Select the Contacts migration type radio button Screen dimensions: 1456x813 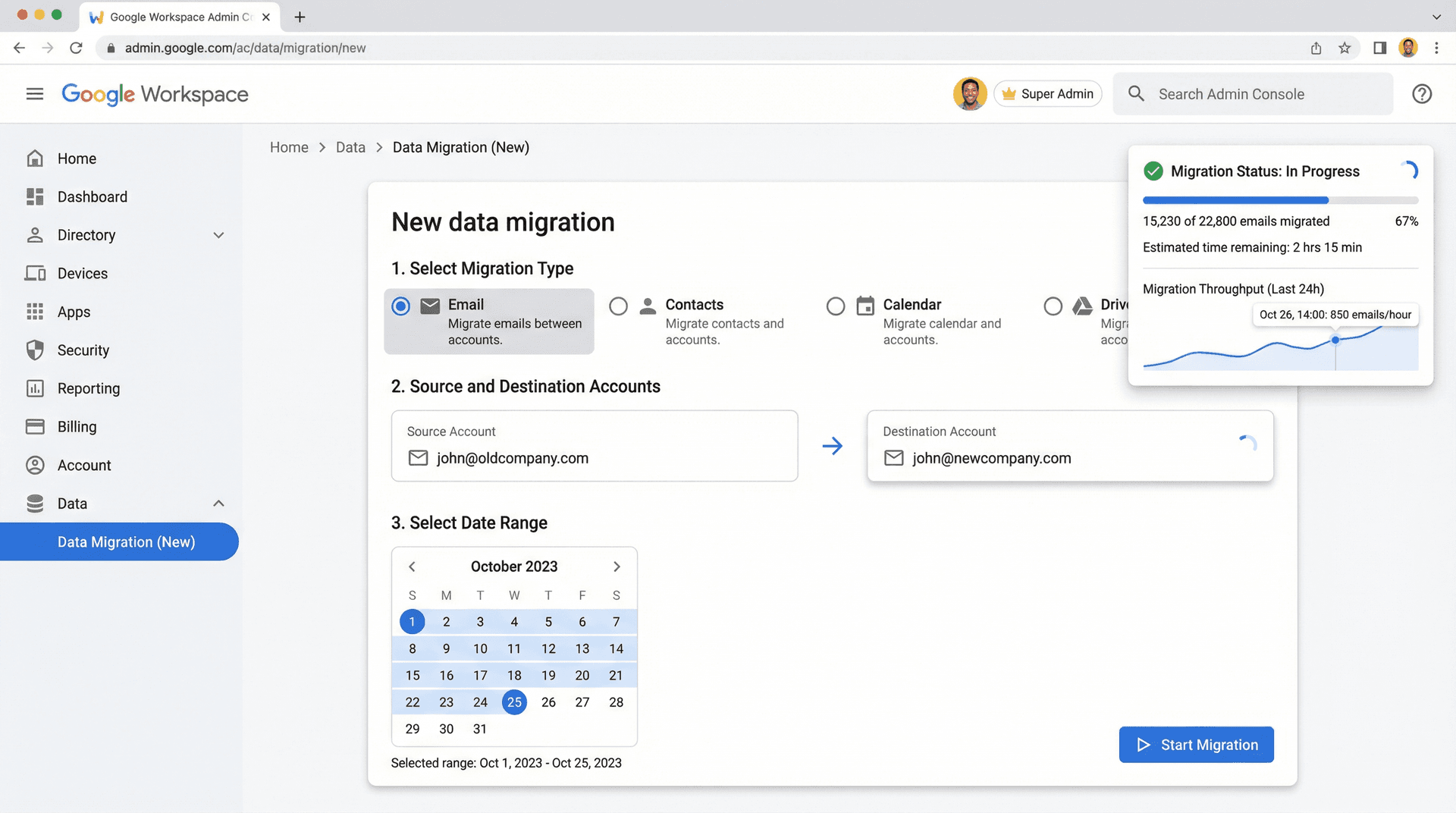(x=618, y=306)
